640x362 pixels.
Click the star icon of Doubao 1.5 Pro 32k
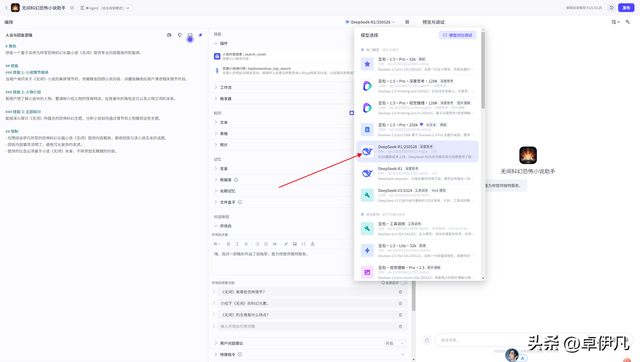(x=367, y=64)
